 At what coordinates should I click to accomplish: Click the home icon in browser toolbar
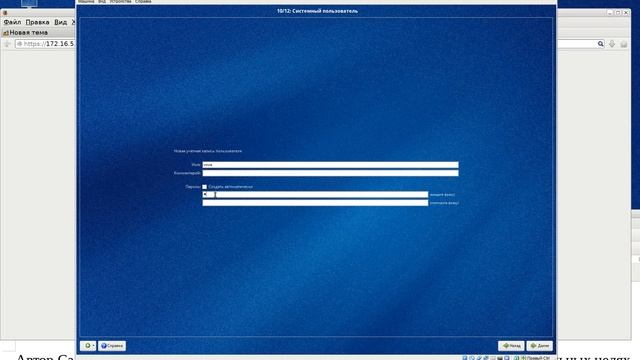[624, 44]
